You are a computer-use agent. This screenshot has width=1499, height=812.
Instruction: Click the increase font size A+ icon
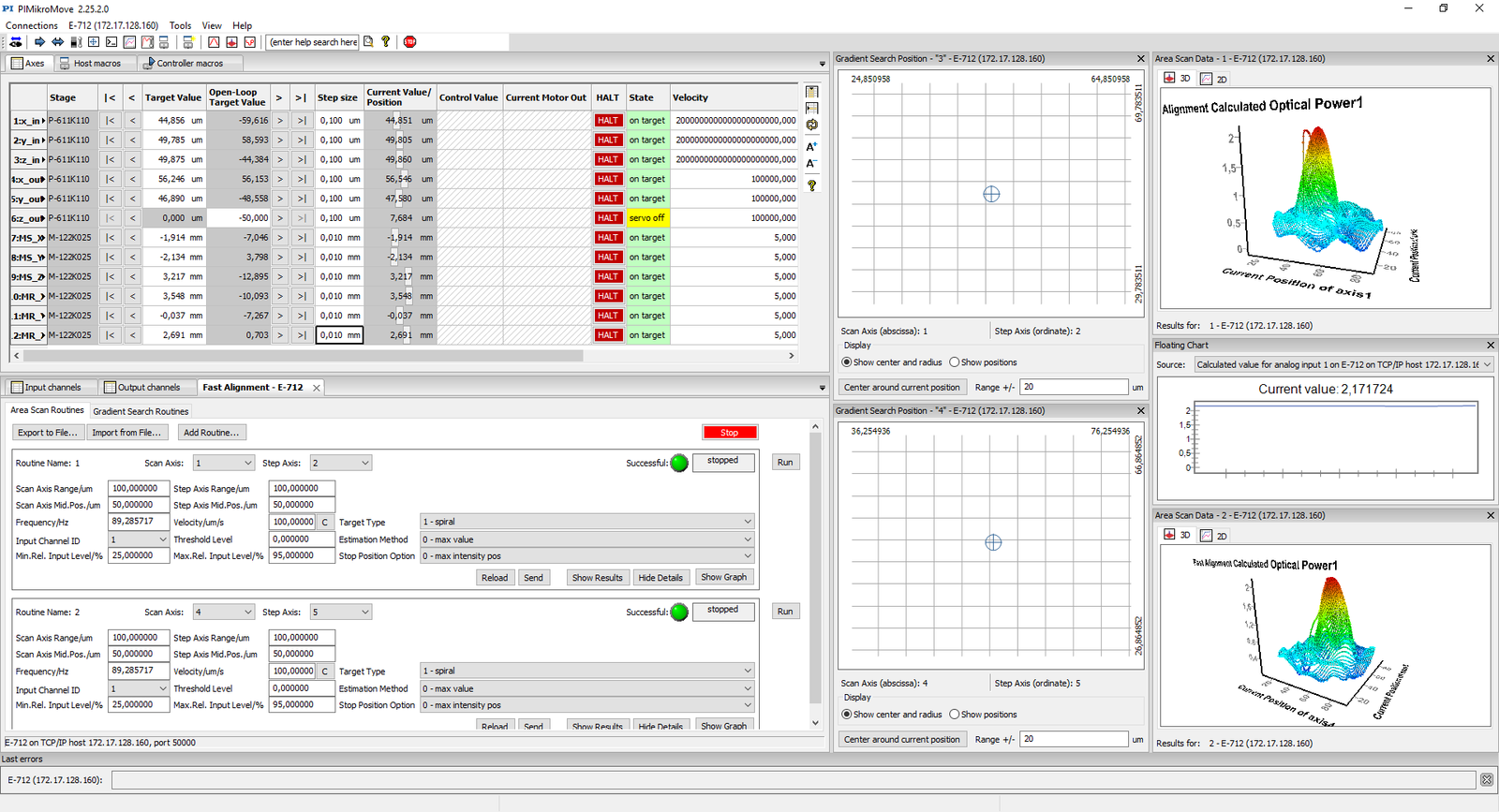(x=811, y=146)
